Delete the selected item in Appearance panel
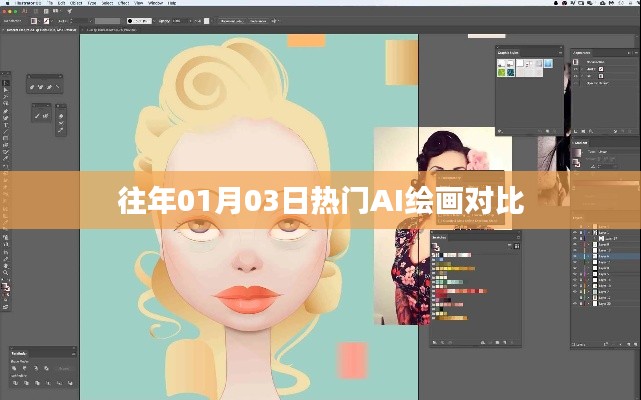641x400 pixels. click(x=630, y=131)
